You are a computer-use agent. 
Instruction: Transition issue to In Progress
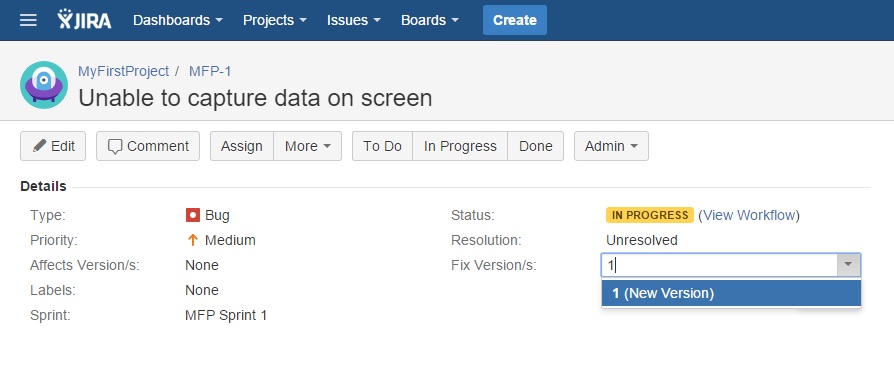460,146
